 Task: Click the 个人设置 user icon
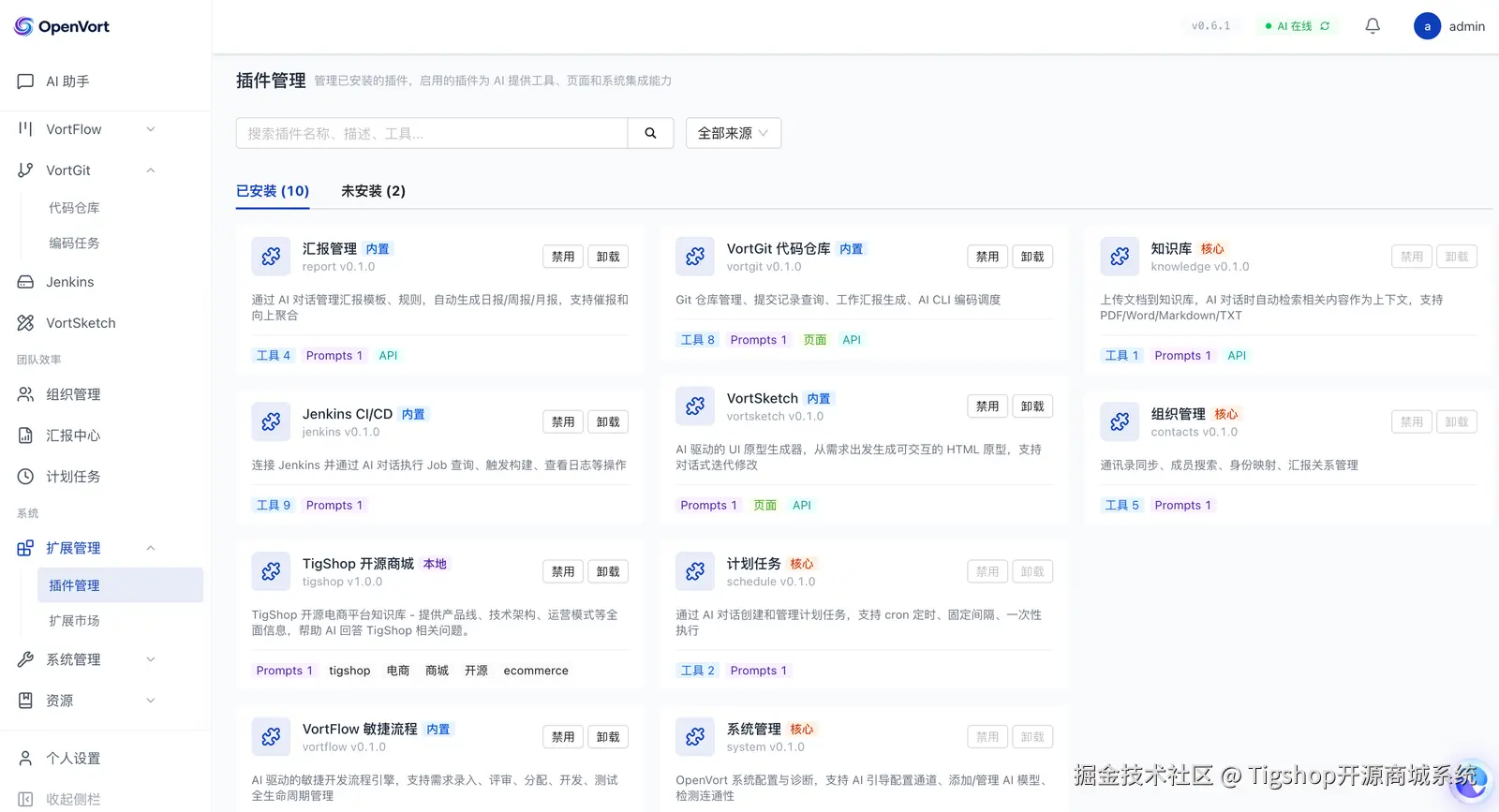pos(25,759)
